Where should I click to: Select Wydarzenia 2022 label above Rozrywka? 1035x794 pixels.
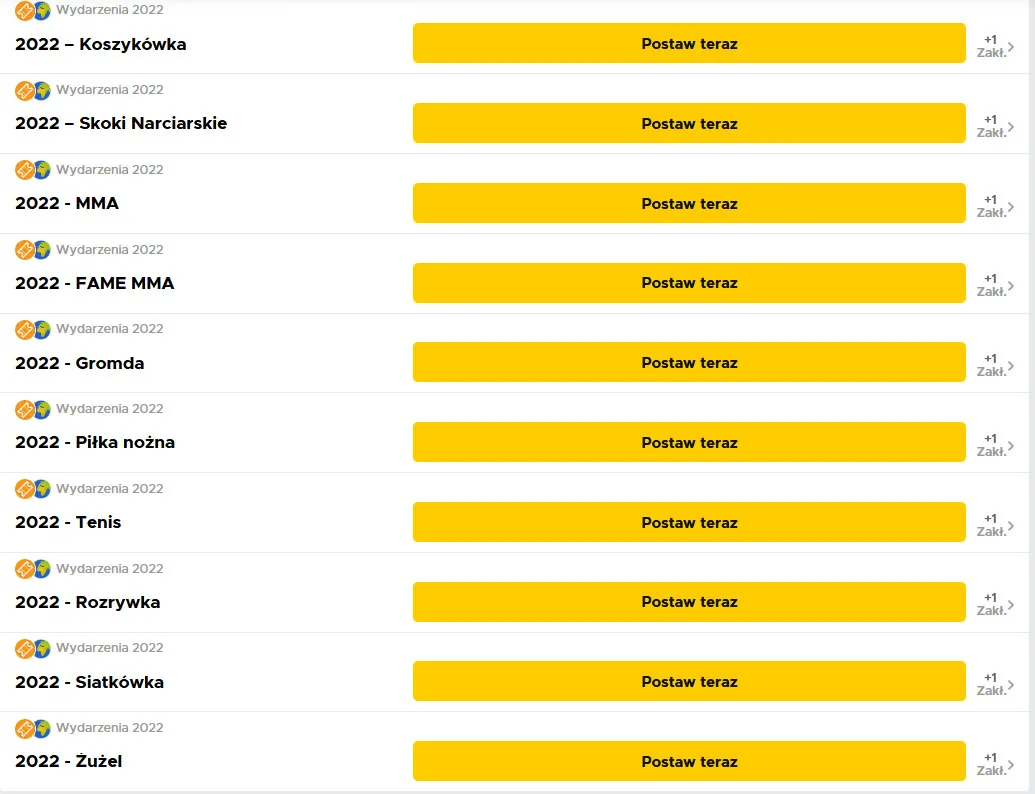click(110, 568)
